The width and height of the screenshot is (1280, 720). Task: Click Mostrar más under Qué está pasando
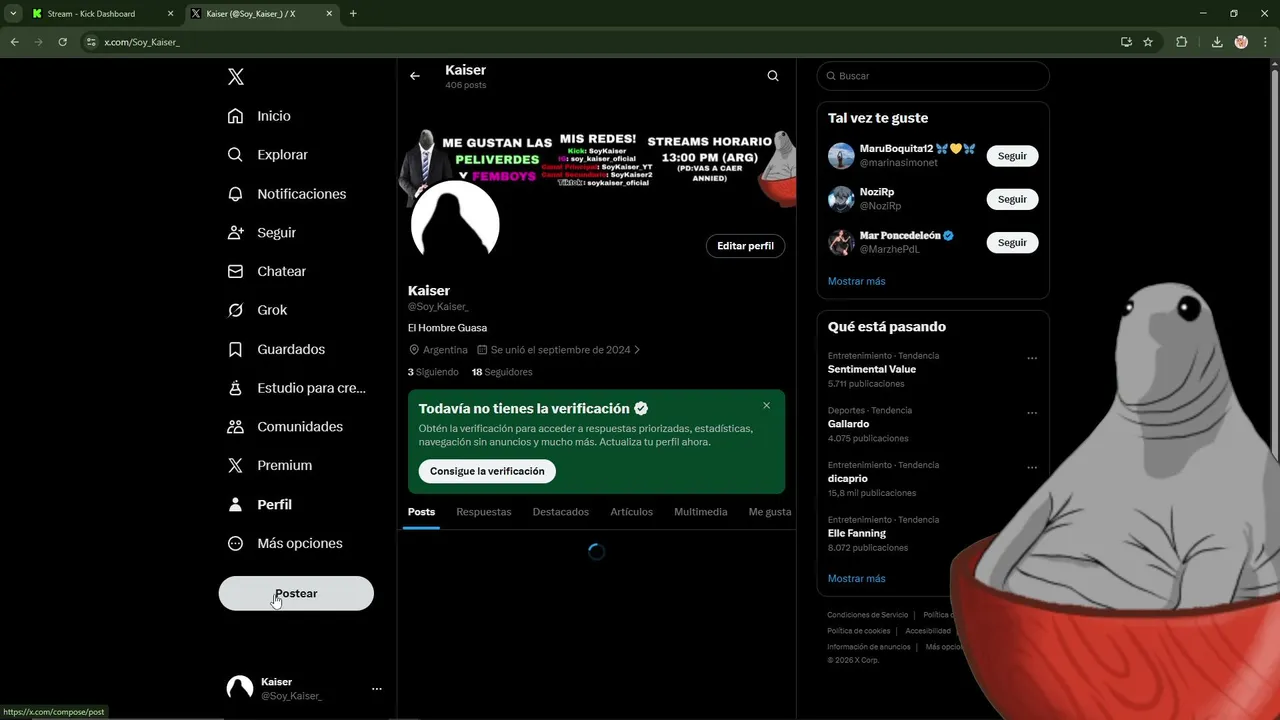(x=856, y=578)
